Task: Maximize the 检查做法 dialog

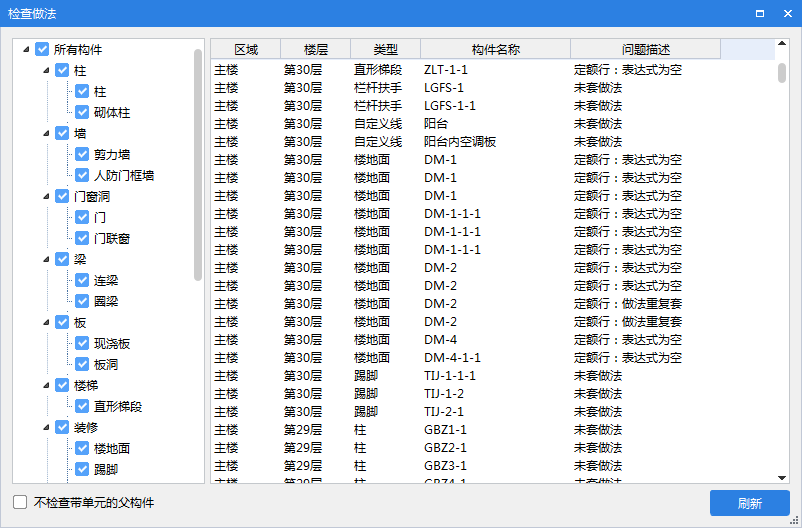Action: point(760,14)
